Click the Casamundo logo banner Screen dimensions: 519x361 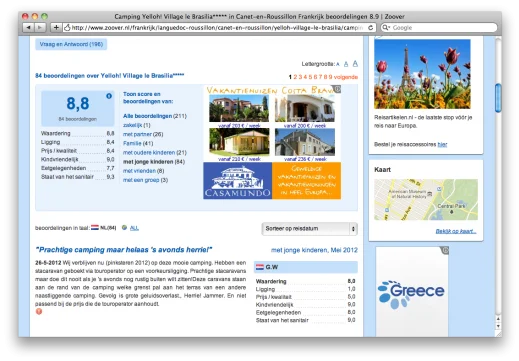(x=238, y=181)
